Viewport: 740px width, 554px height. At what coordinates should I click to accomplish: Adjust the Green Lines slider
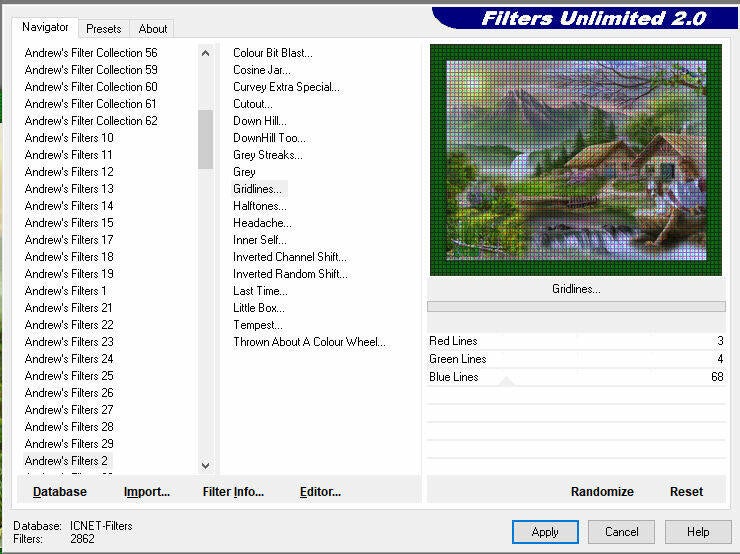(576, 359)
